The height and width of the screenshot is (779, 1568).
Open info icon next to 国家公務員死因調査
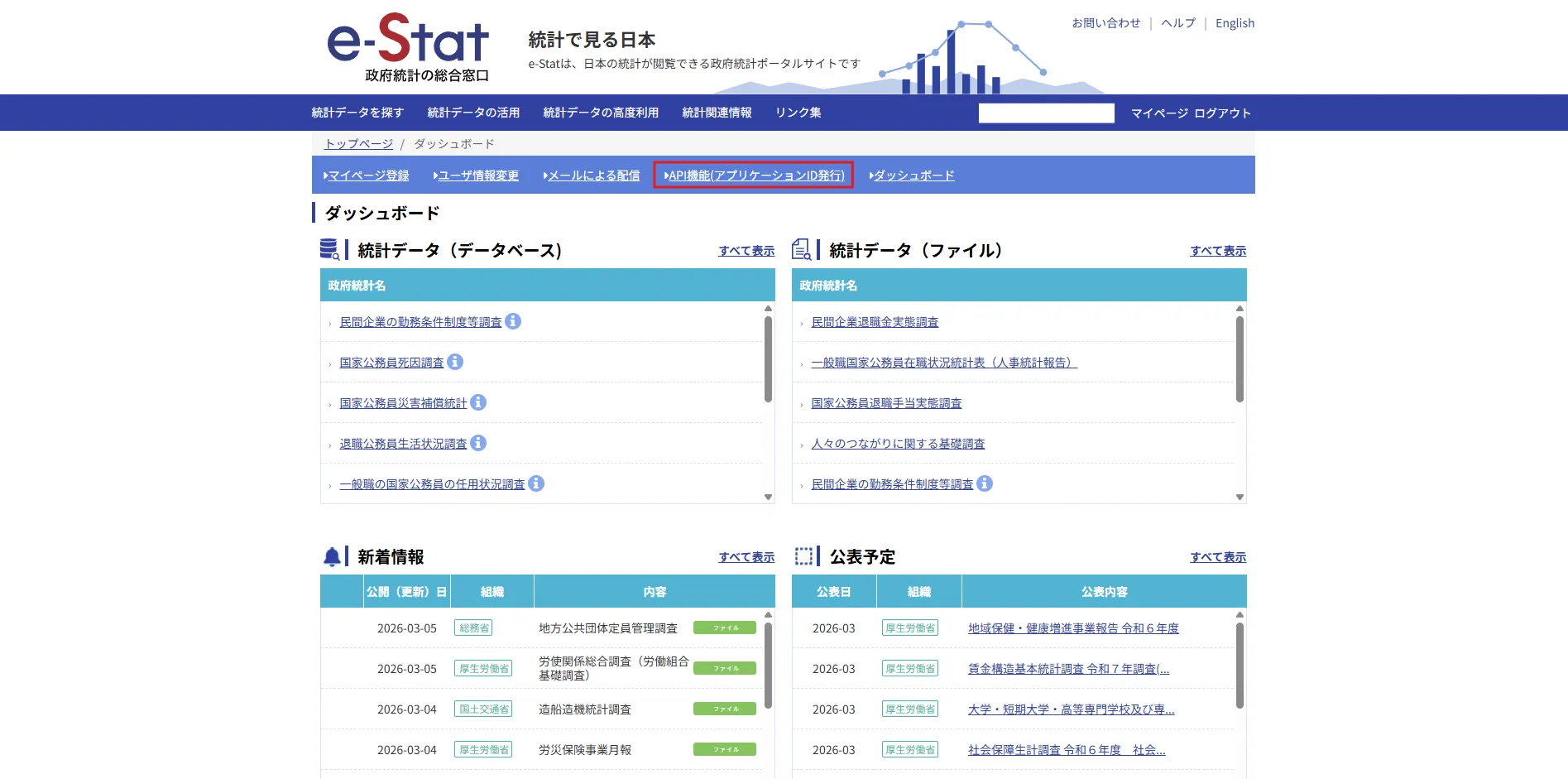click(x=455, y=362)
